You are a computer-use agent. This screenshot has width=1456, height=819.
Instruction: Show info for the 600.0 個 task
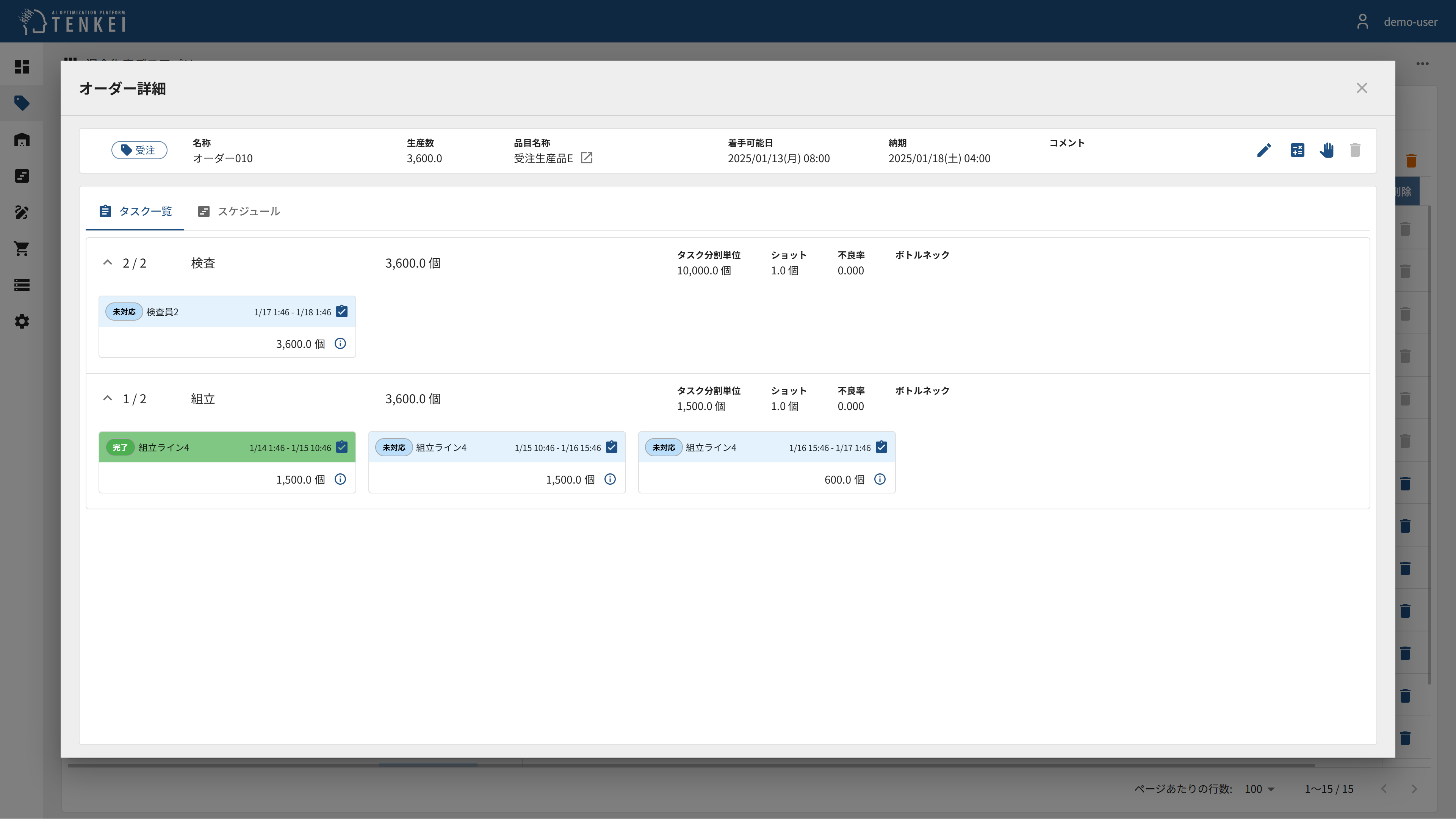[880, 479]
